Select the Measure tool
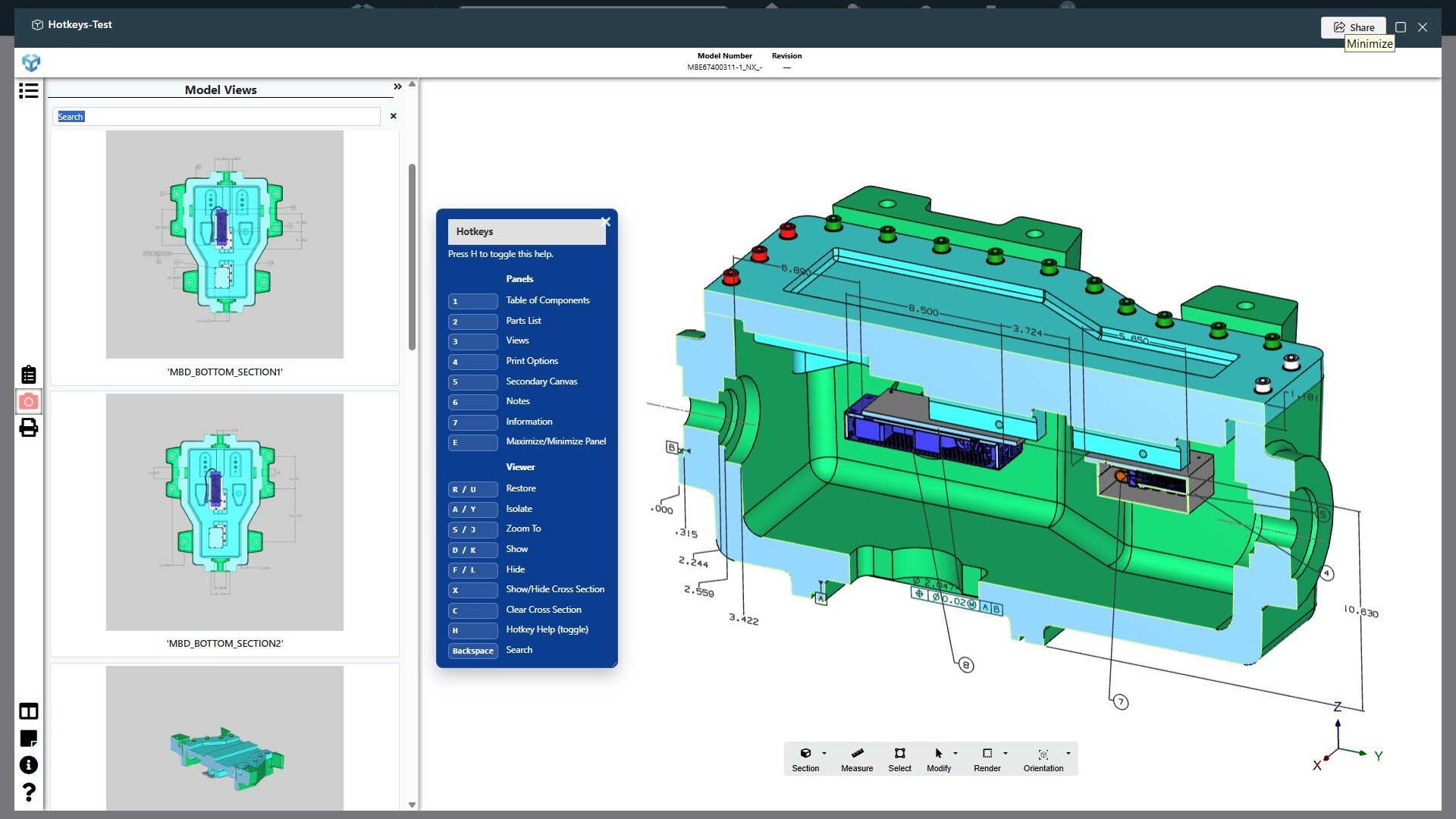Viewport: 1456px width, 819px height. (857, 758)
